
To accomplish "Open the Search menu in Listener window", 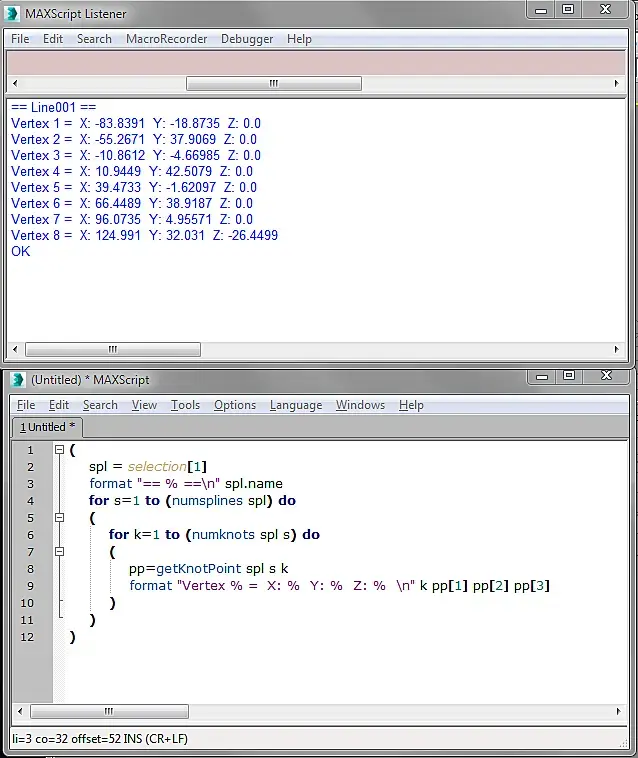I will (94, 39).
